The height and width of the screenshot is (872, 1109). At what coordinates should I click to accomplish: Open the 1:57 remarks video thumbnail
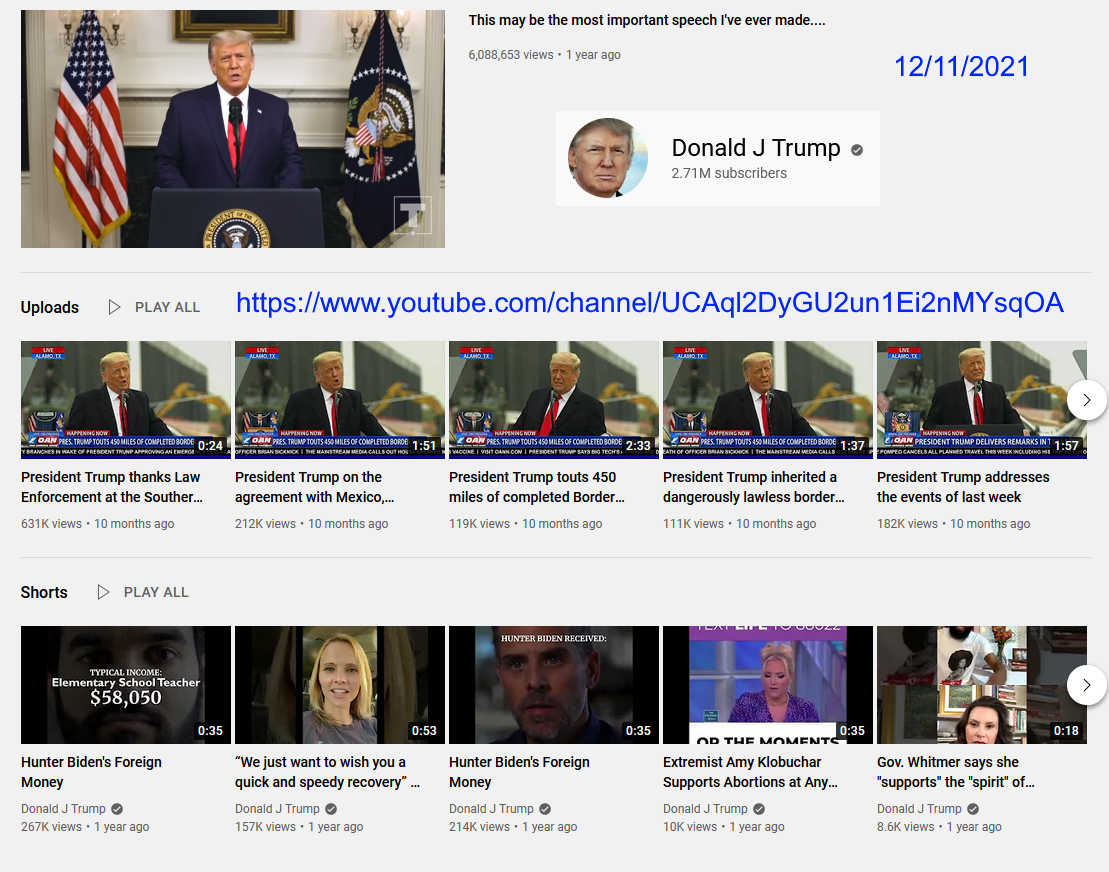pos(982,400)
